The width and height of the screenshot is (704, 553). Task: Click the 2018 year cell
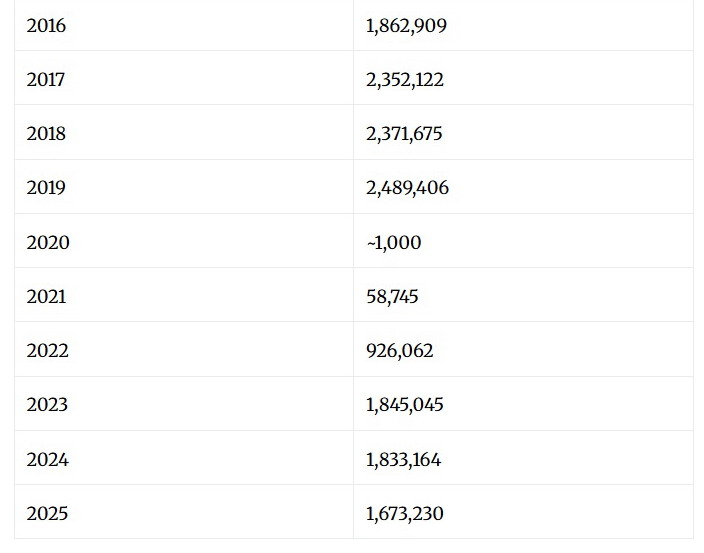click(46, 134)
